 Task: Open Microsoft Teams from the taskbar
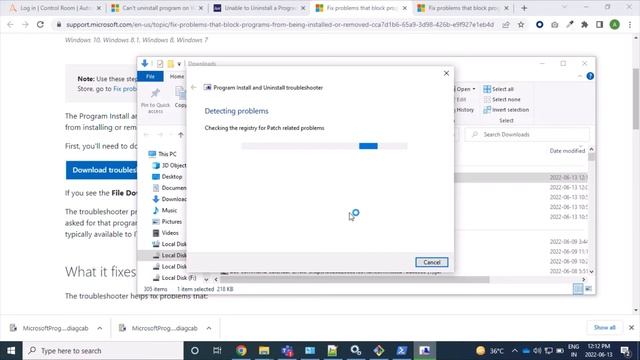point(287,351)
